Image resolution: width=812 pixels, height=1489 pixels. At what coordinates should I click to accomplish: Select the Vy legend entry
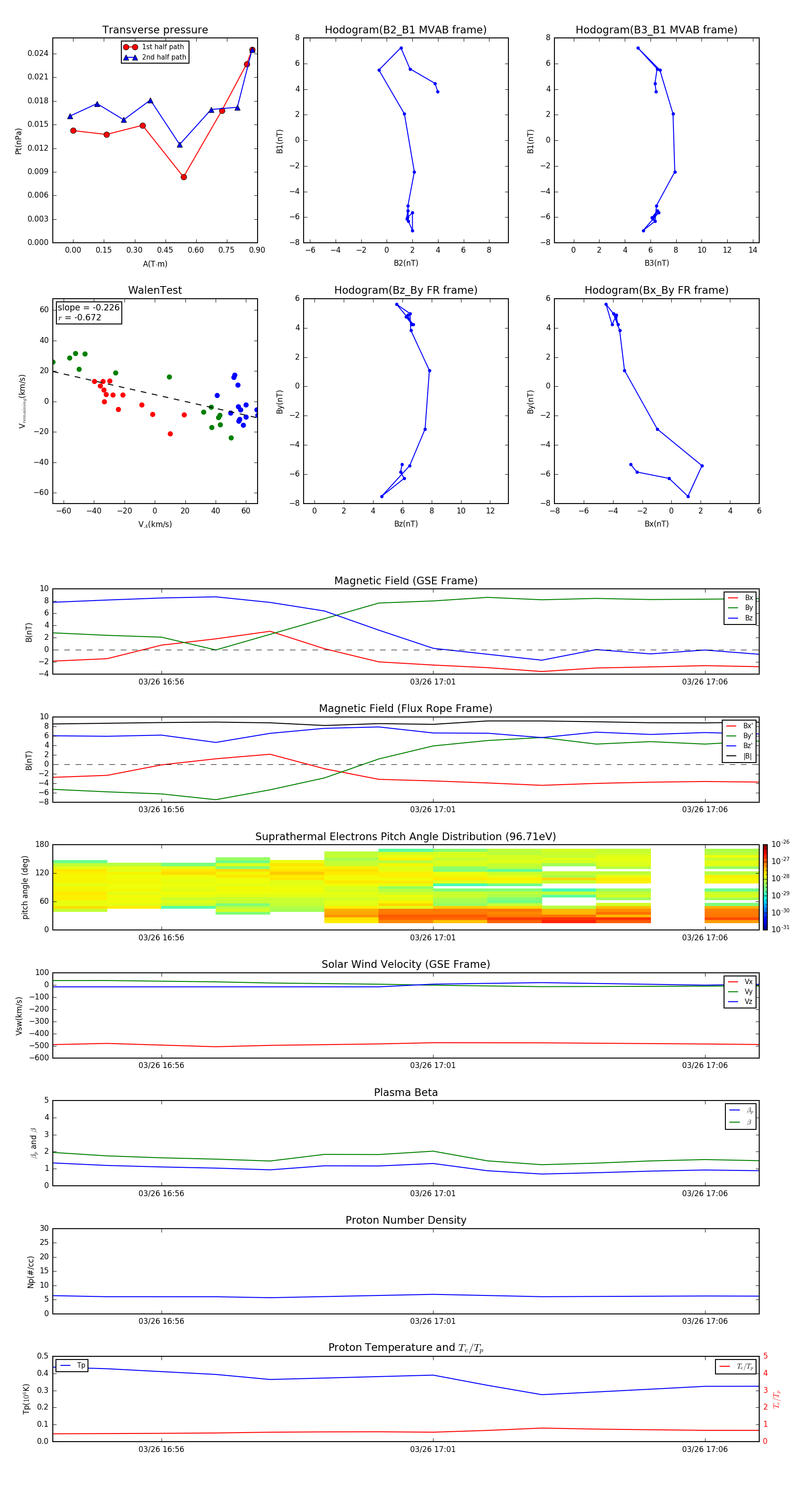[740, 991]
